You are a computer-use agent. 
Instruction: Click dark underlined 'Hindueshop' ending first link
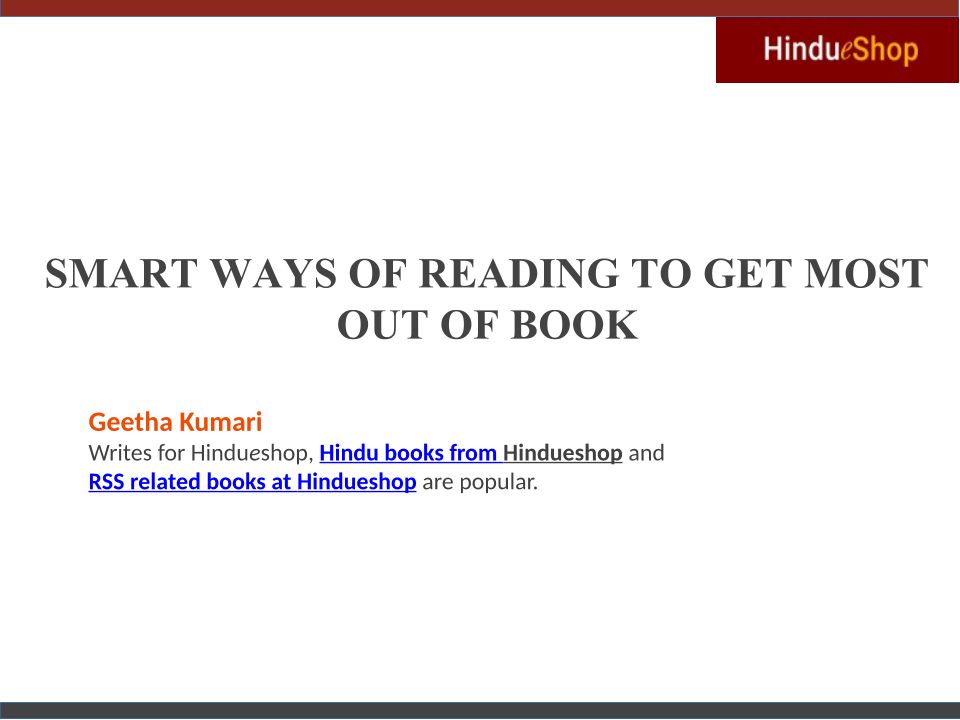click(x=563, y=453)
